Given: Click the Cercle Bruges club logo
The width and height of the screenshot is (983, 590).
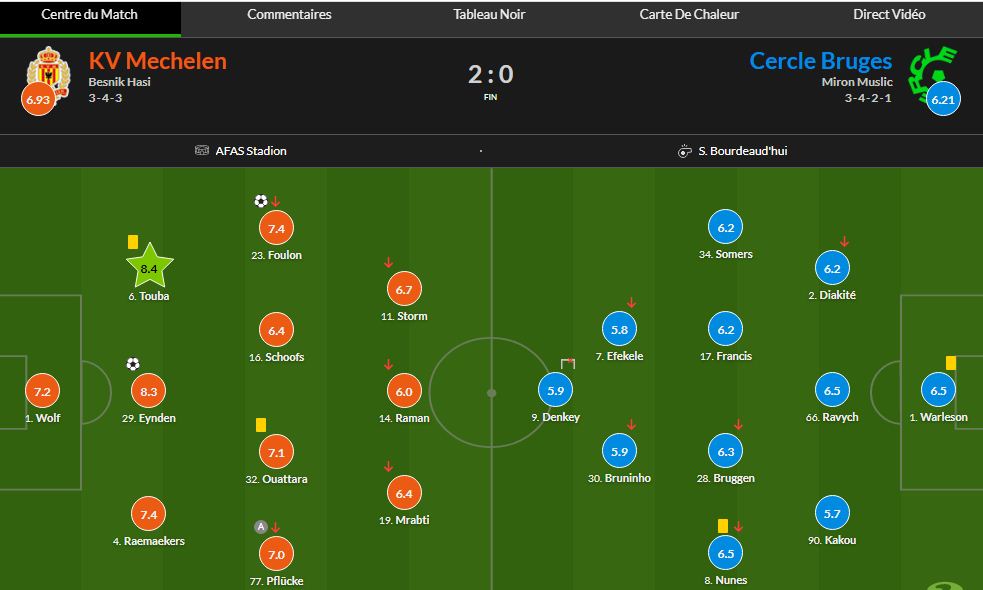Looking at the screenshot, I should [x=931, y=68].
